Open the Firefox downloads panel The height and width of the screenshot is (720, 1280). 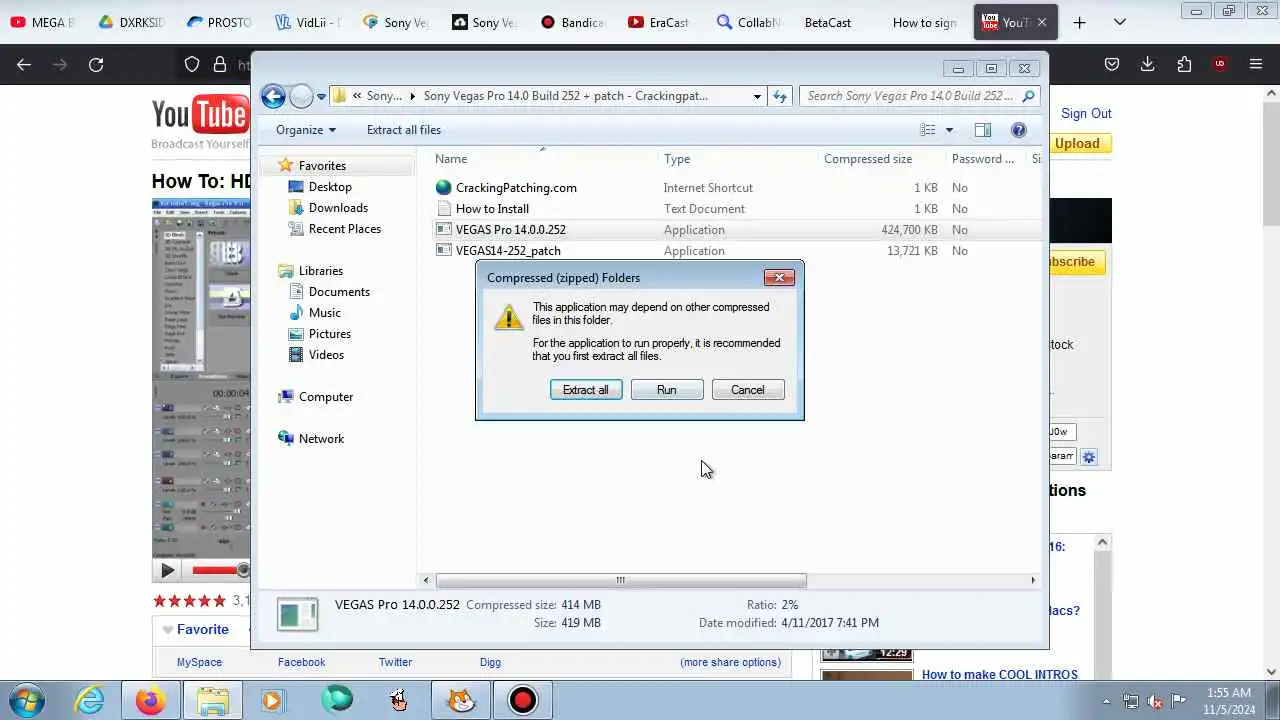[x=1148, y=64]
